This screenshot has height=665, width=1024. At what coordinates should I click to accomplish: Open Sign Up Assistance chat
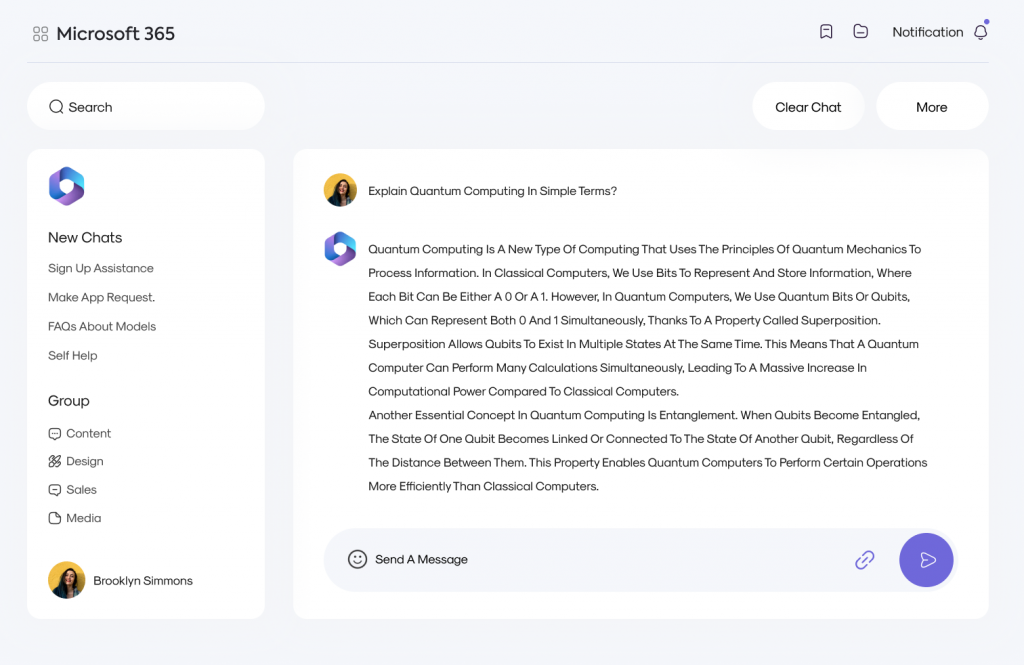click(x=101, y=268)
